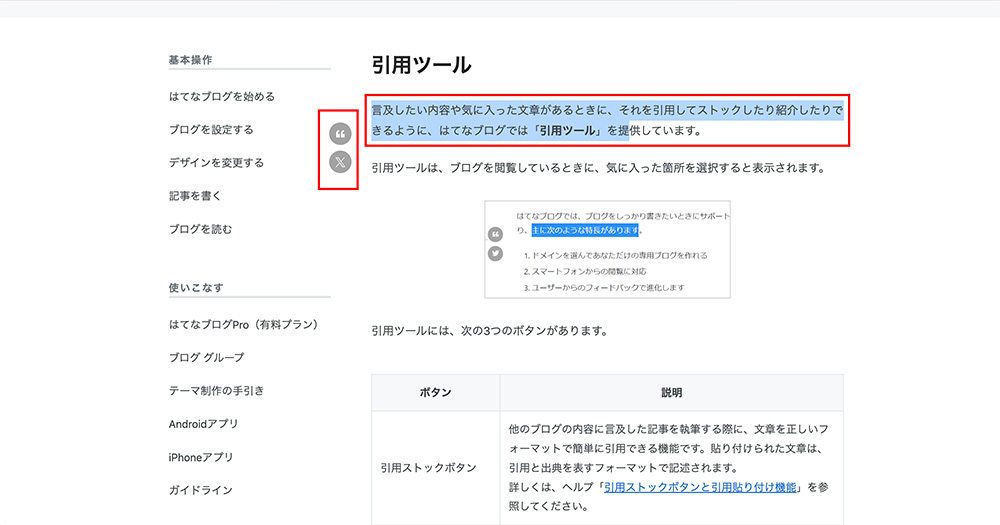This screenshot has width=1000, height=525.
Task: Open はてなブログPro(有料プラン) link
Action: (x=243, y=325)
